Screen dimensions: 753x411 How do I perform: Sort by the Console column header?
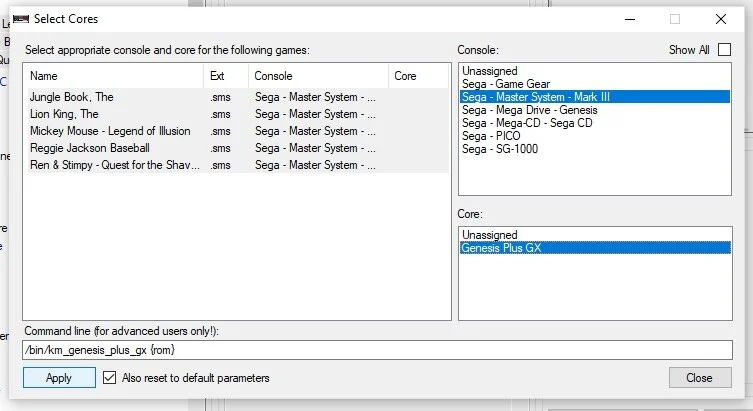point(318,76)
